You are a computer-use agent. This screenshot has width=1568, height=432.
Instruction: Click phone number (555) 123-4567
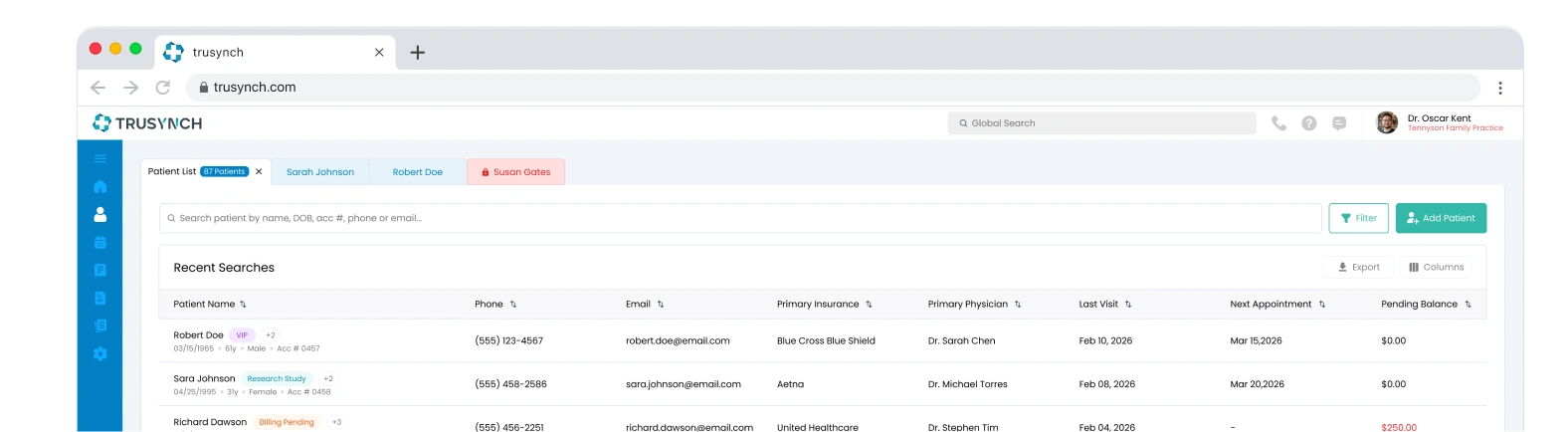[x=508, y=341]
